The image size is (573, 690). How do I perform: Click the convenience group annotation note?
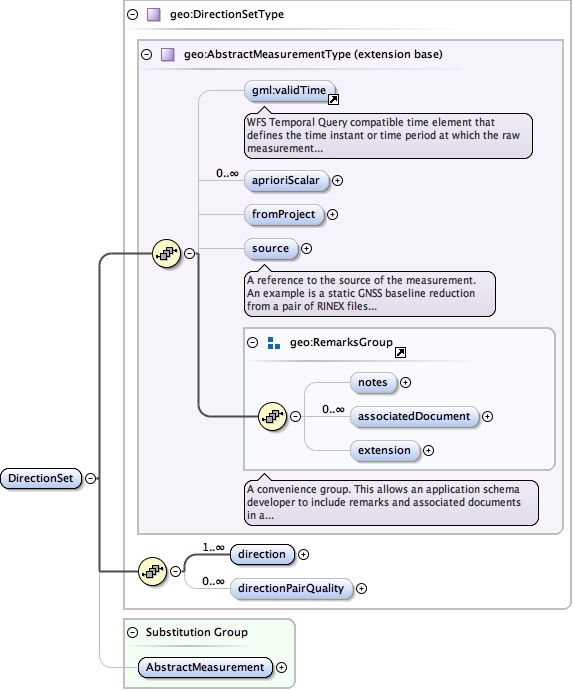pos(391,503)
